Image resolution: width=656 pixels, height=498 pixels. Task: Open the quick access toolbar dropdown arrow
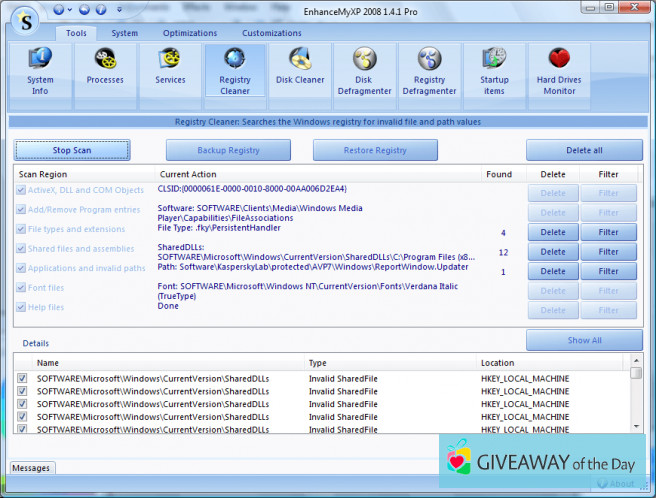click(x=120, y=10)
